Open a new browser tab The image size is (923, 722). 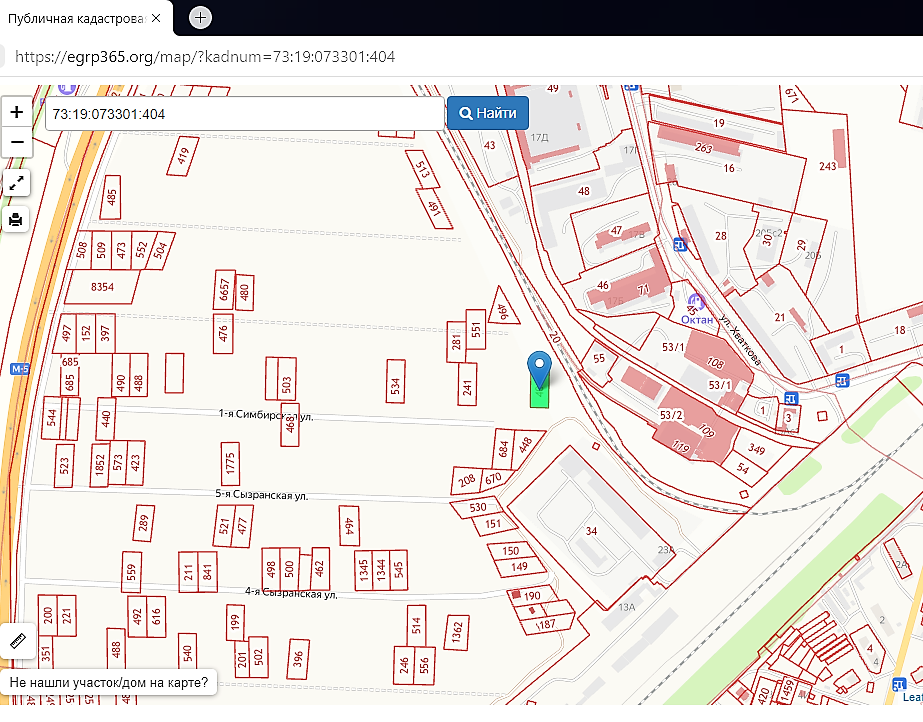(201, 17)
